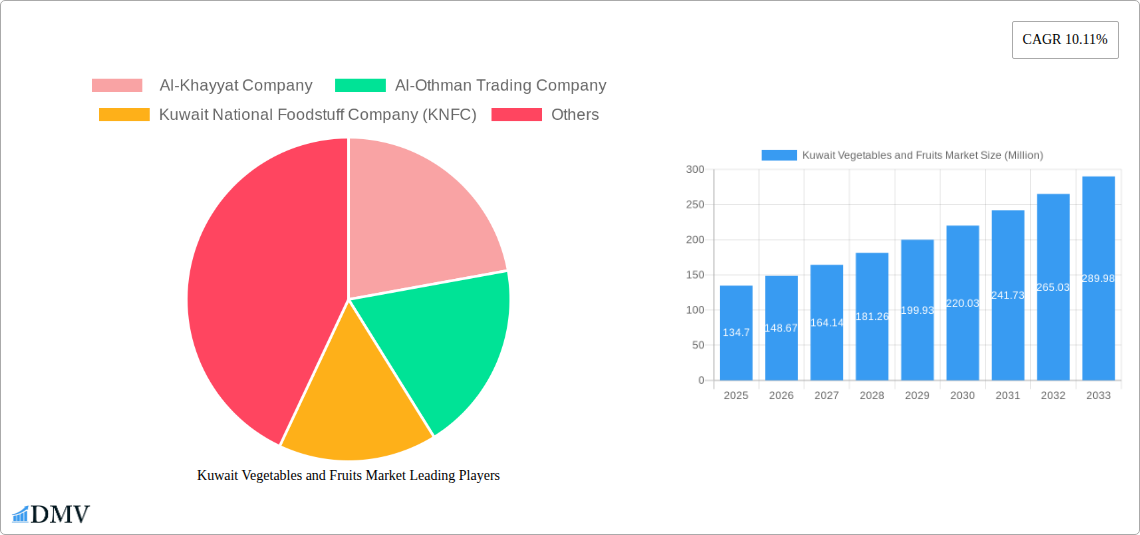The image size is (1140, 535).
Task: Click the 2025 x-axis label
Action: (x=736, y=395)
